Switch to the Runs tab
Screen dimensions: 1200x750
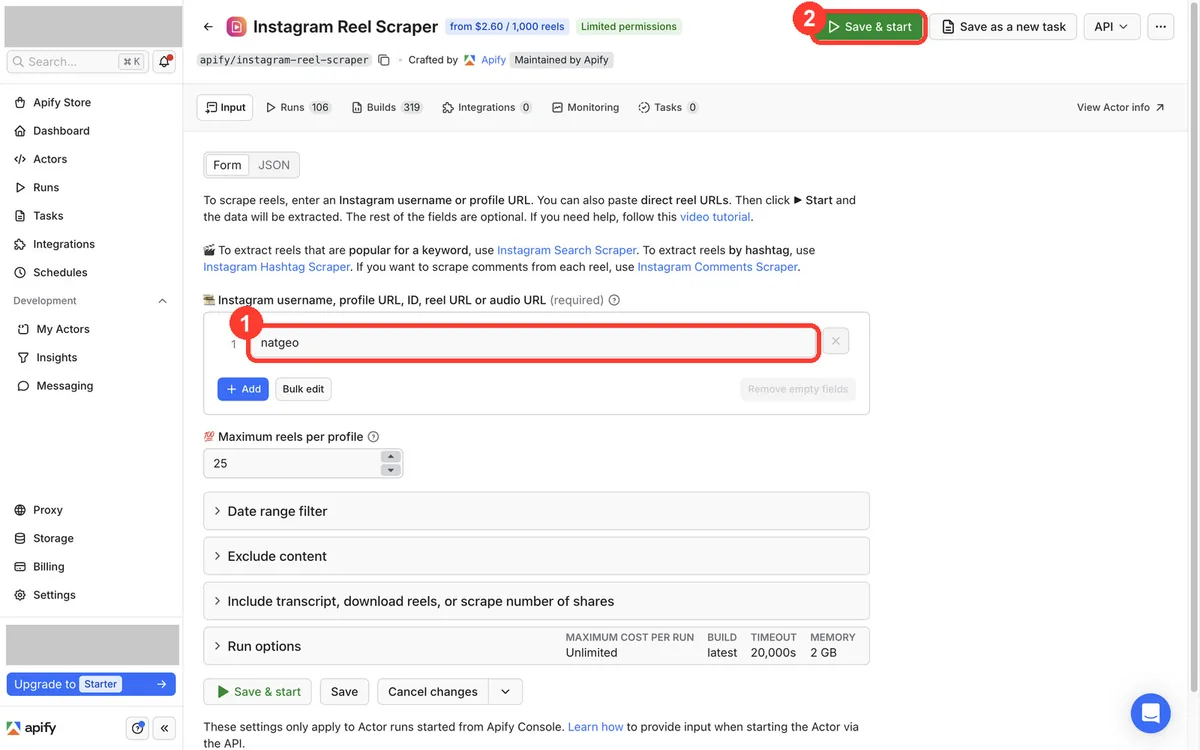298,107
